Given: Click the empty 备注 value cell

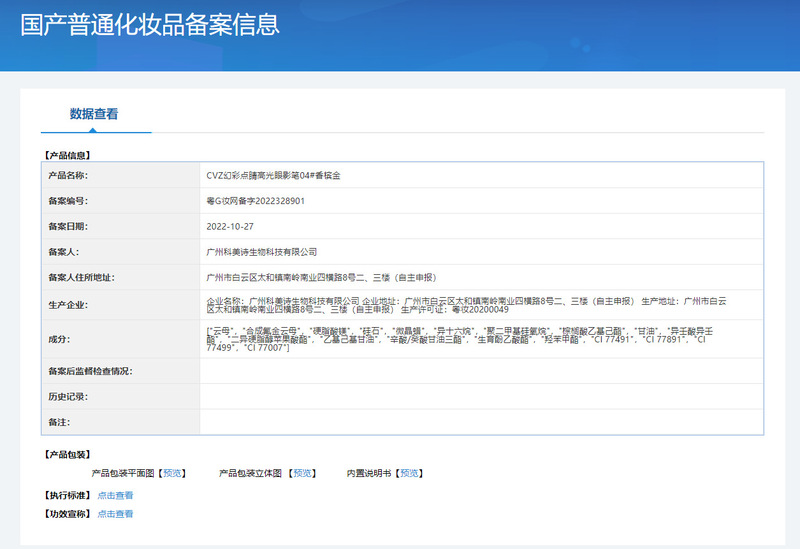Looking at the screenshot, I should coord(480,422).
